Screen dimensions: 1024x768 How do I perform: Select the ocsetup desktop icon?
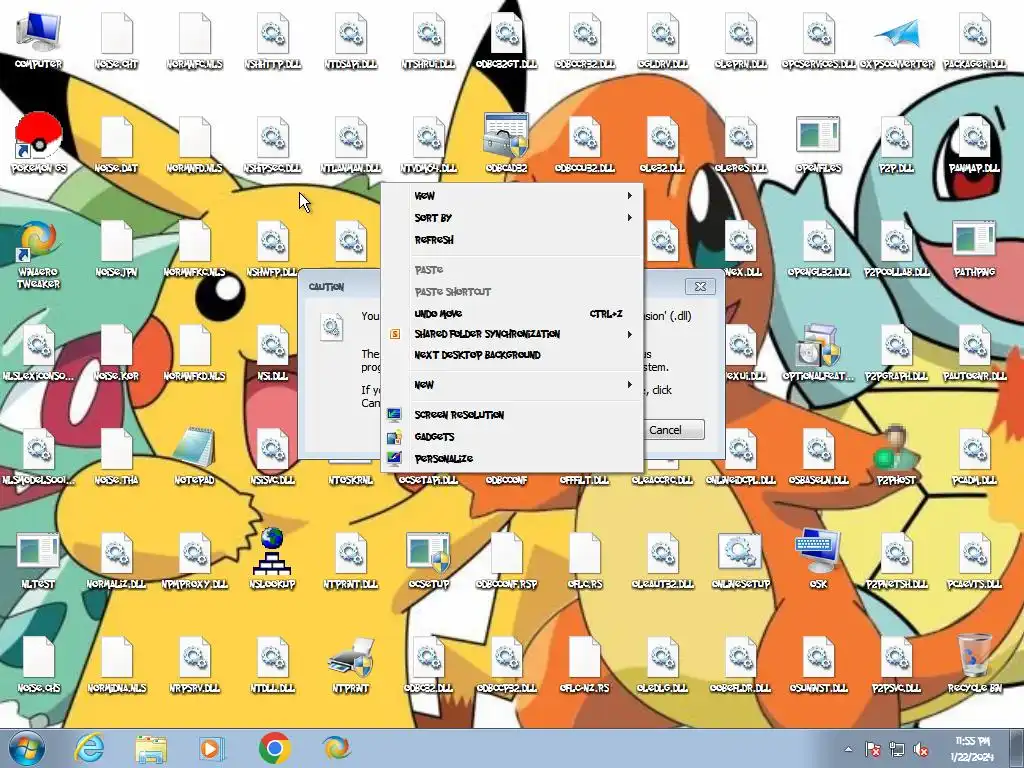coord(428,559)
